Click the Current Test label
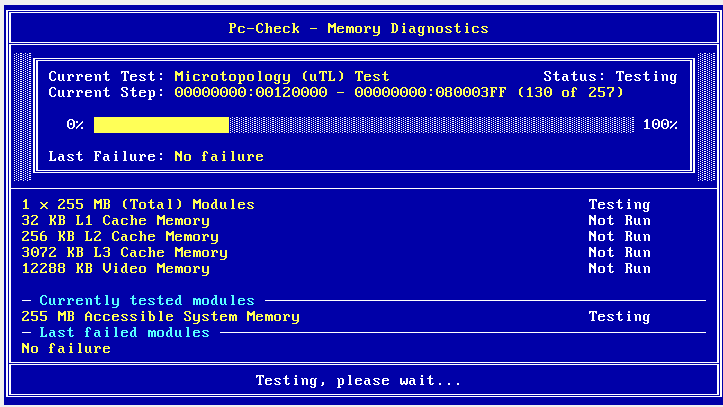This screenshot has height=407, width=723. pyautogui.click(x=107, y=77)
